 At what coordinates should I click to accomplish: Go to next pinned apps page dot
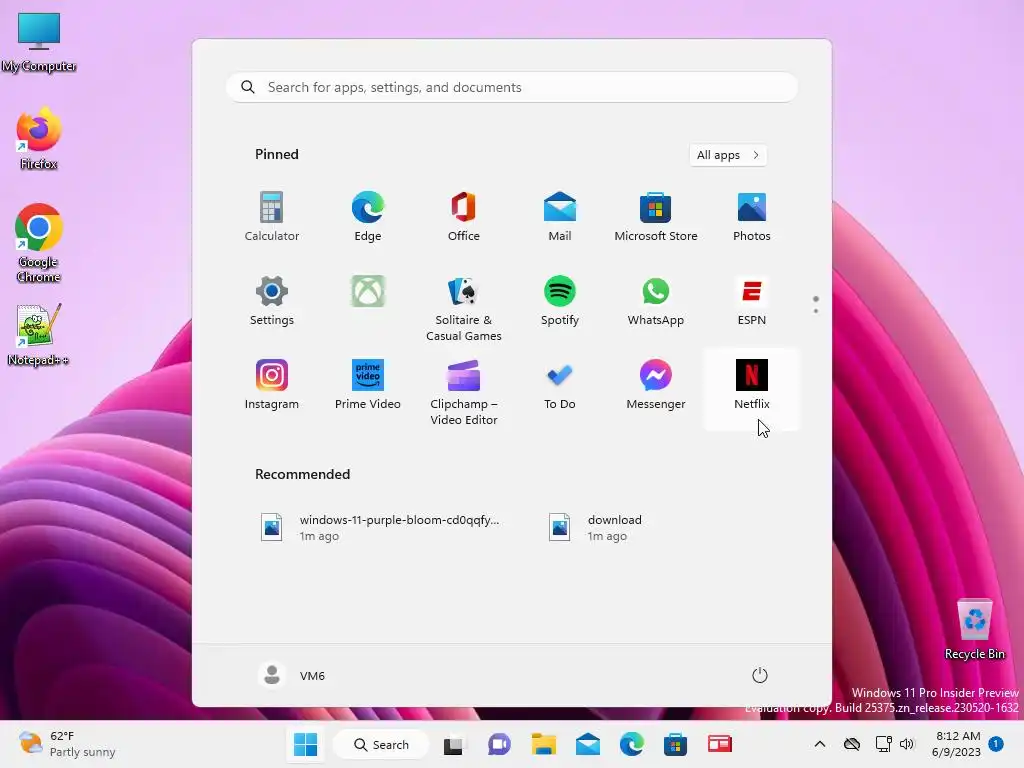point(816,311)
